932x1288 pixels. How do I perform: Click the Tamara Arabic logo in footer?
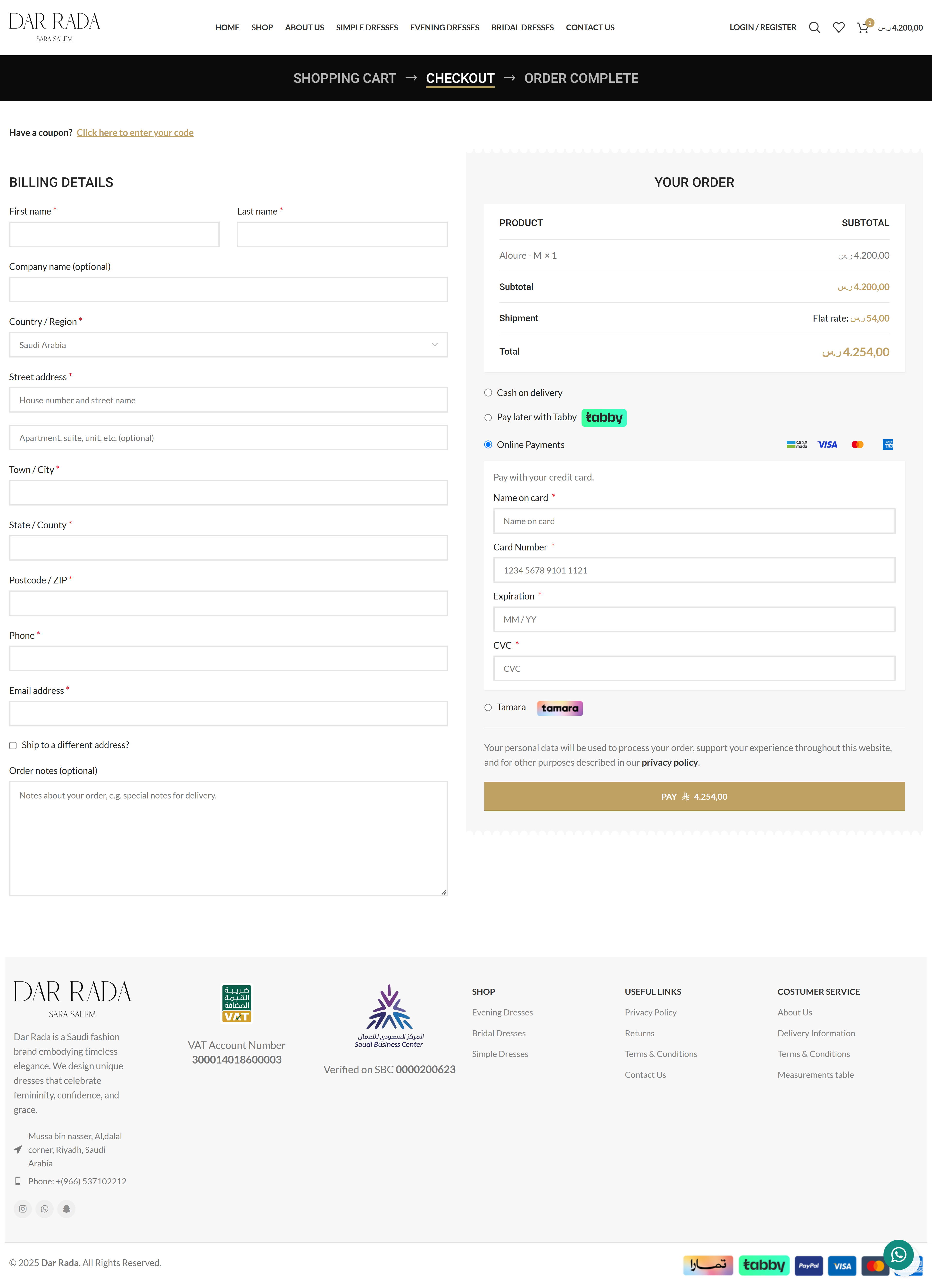(x=708, y=1265)
